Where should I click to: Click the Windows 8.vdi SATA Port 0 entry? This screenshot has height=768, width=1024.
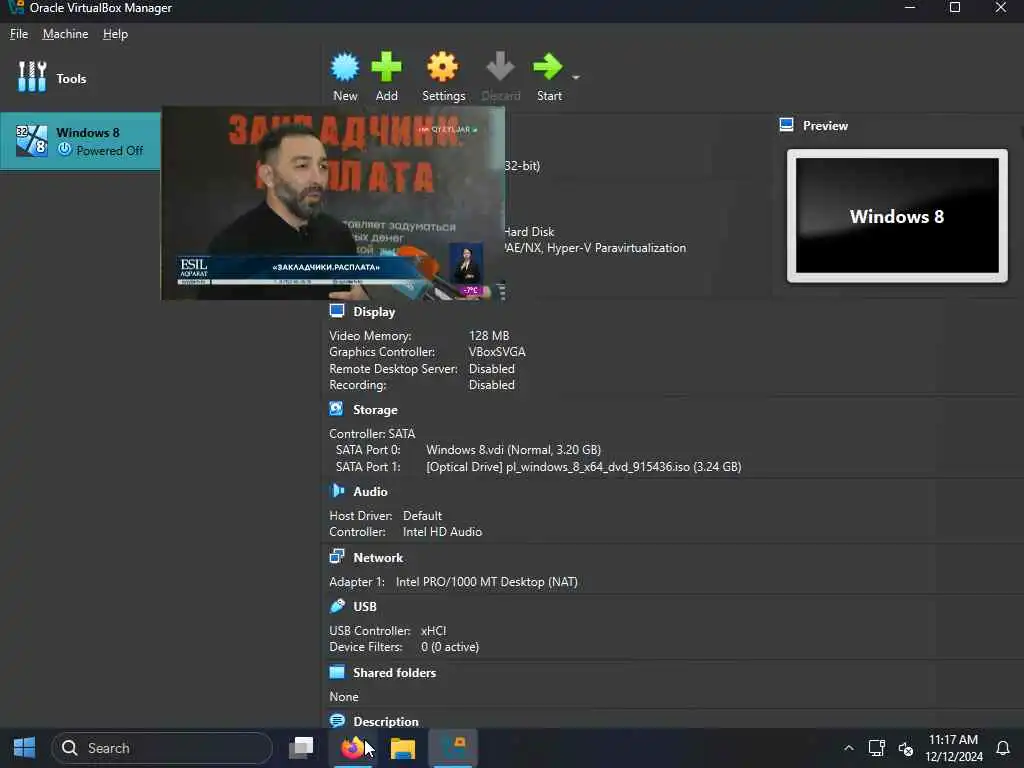pyautogui.click(x=513, y=450)
